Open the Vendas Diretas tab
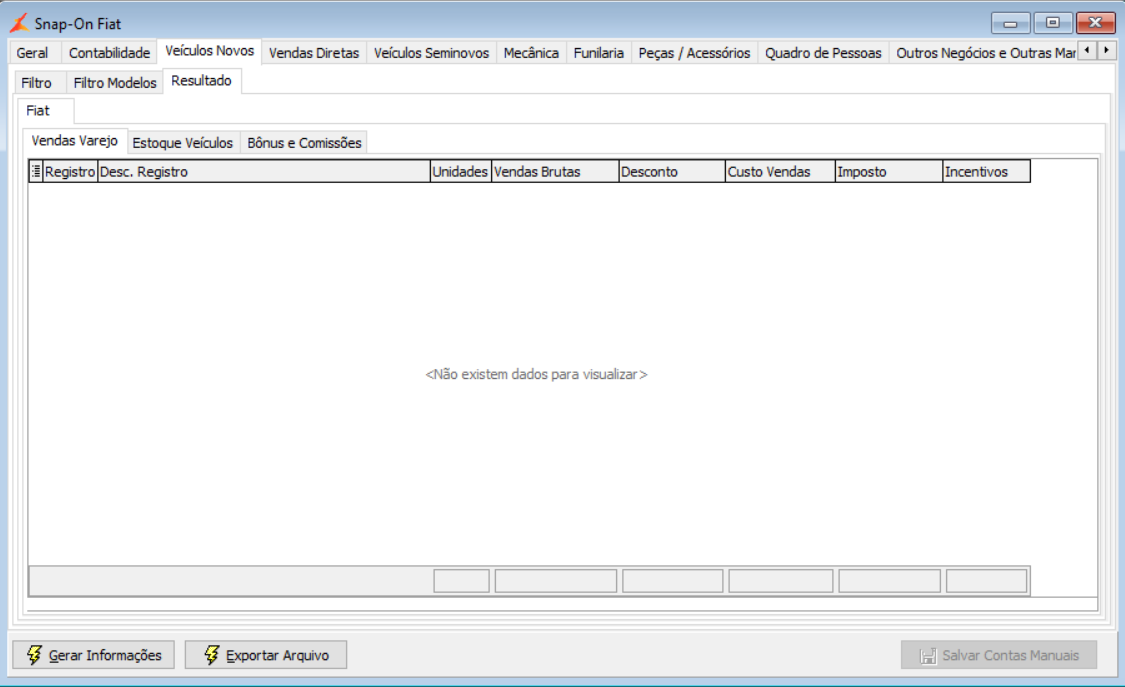The width and height of the screenshot is (1125, 687). point(314,53)
